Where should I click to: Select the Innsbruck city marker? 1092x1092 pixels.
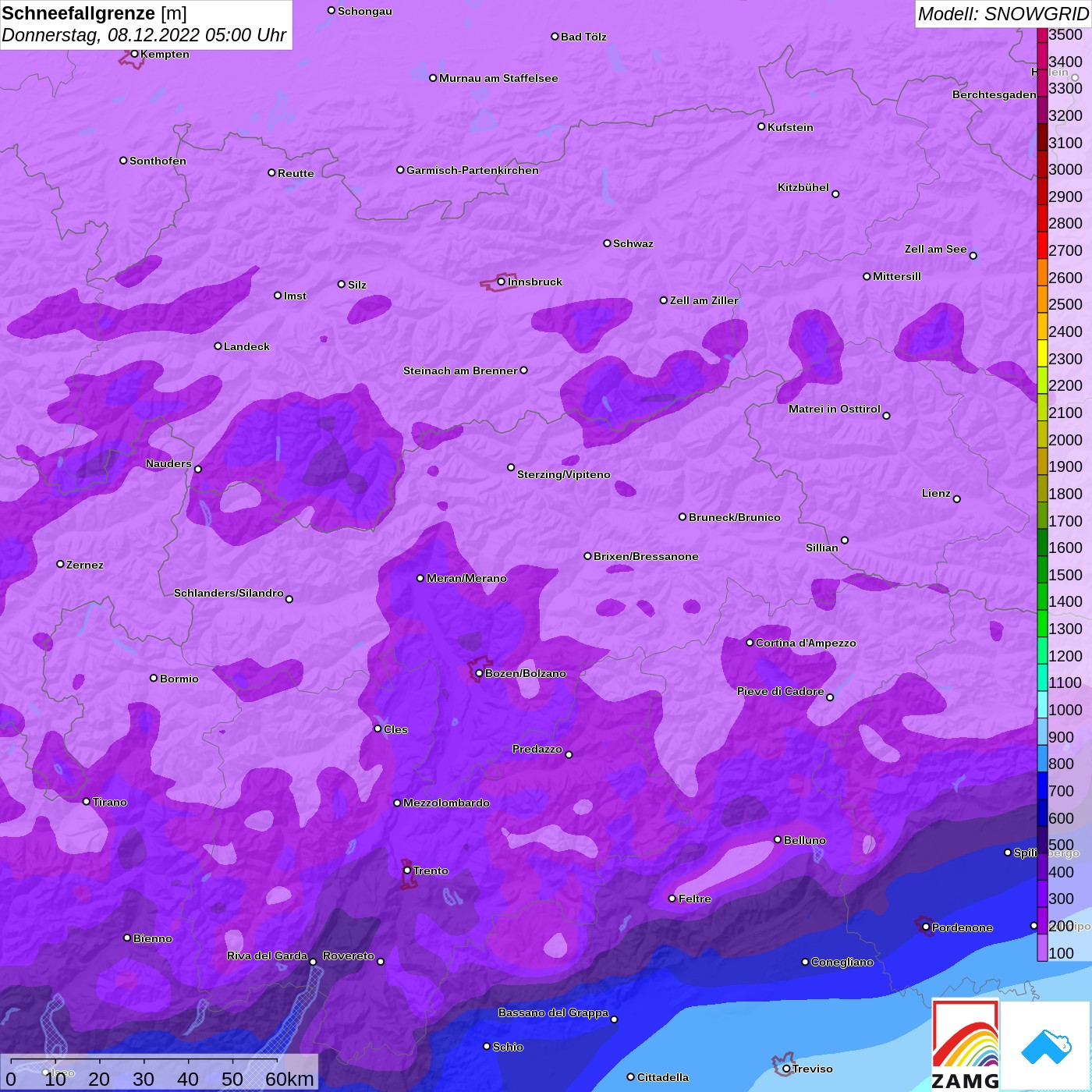tap(502, 282)
